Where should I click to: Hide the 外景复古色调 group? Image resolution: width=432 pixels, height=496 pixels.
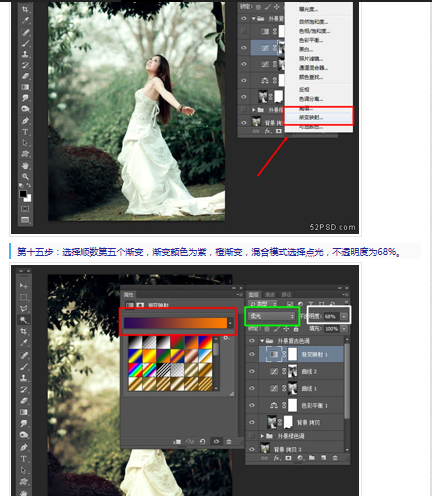(x=252, y=340)
